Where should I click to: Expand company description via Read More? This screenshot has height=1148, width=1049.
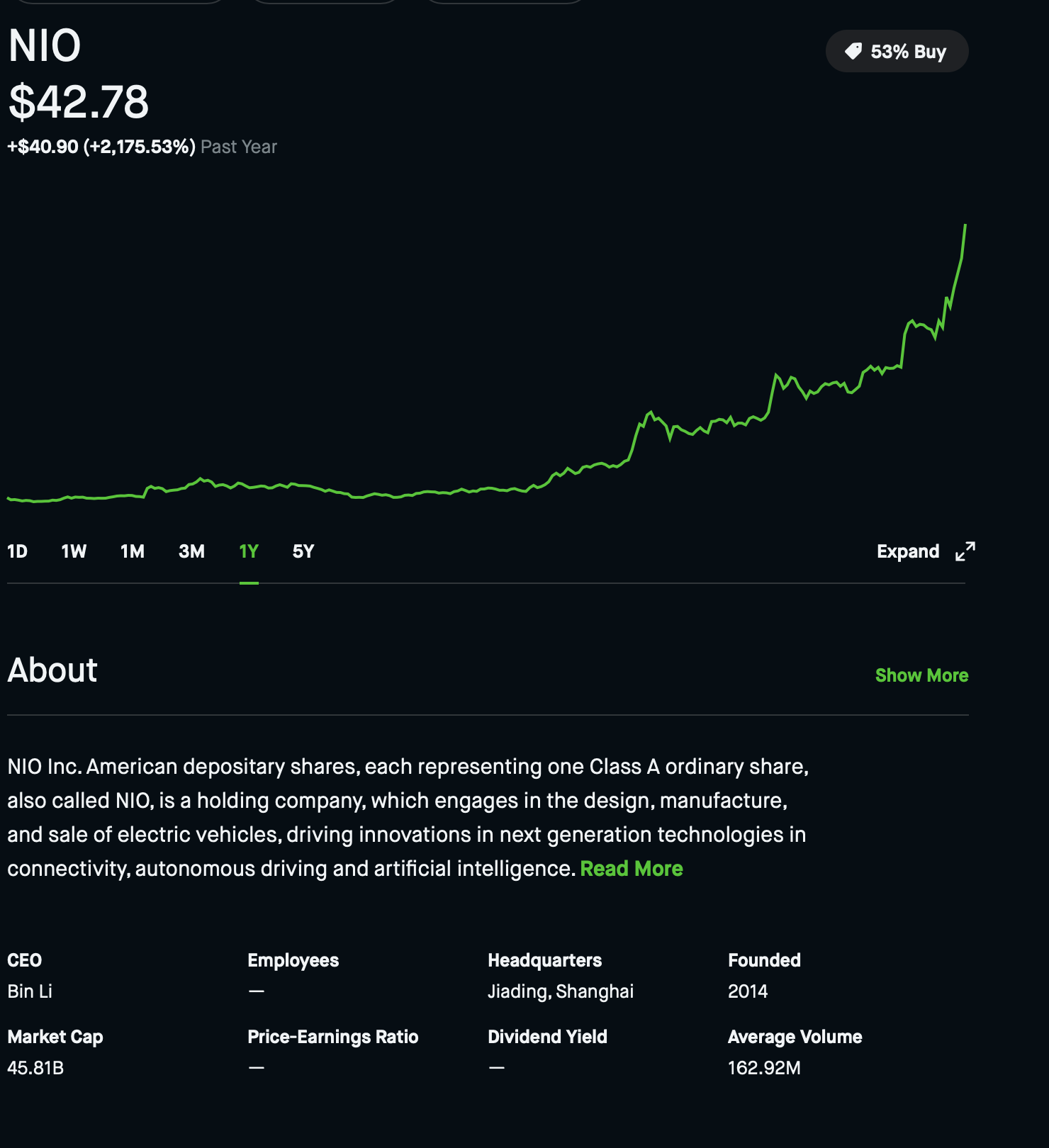pyautogui.click(x=631, y=869)
